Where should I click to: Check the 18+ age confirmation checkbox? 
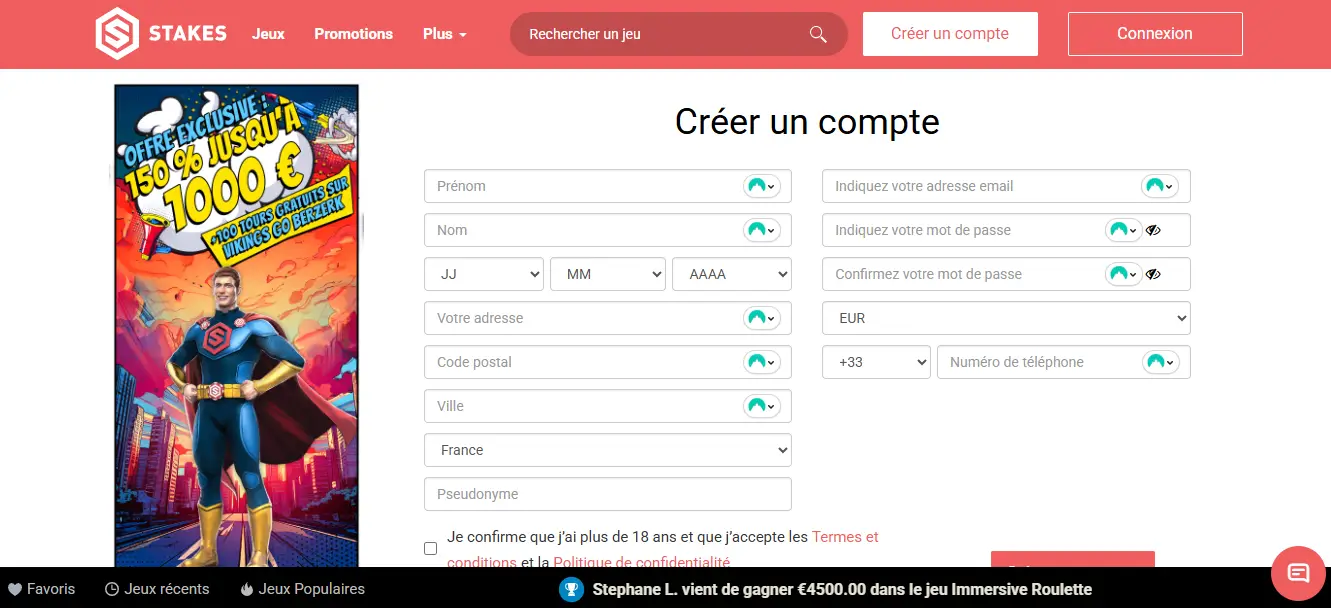coord(431,548)
